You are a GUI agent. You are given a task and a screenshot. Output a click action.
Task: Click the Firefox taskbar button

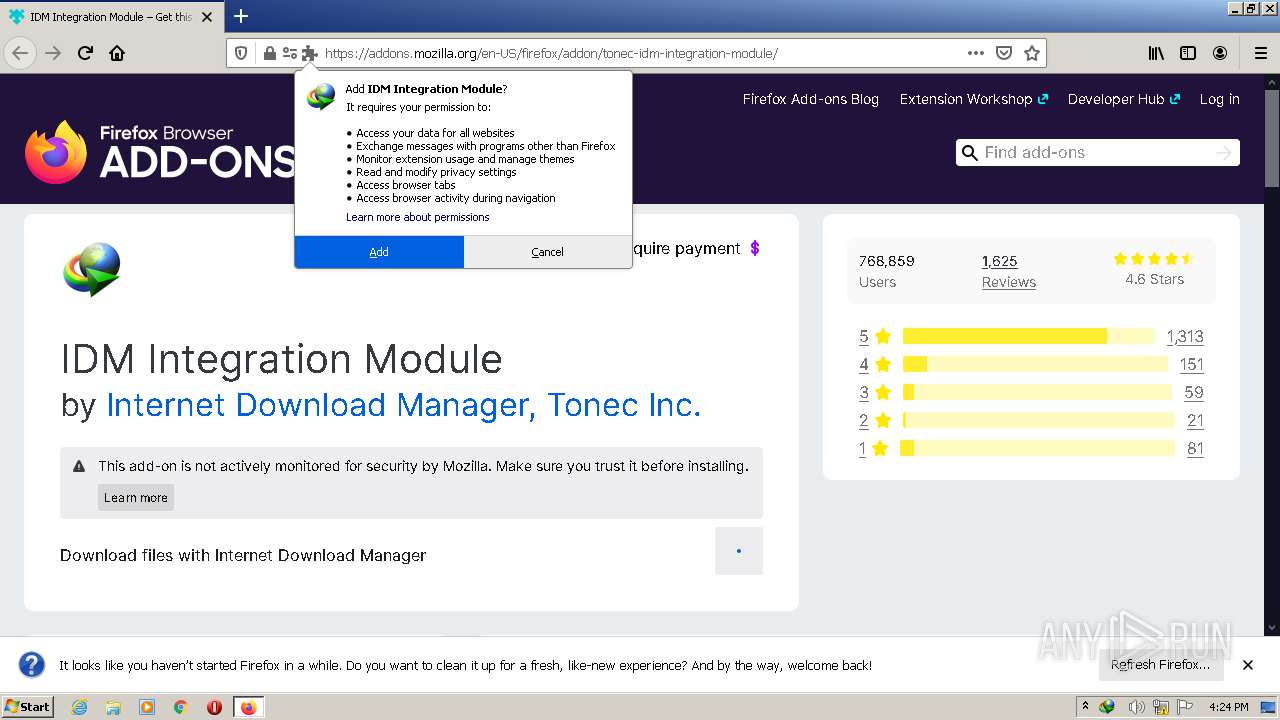[x=248, y=707]
